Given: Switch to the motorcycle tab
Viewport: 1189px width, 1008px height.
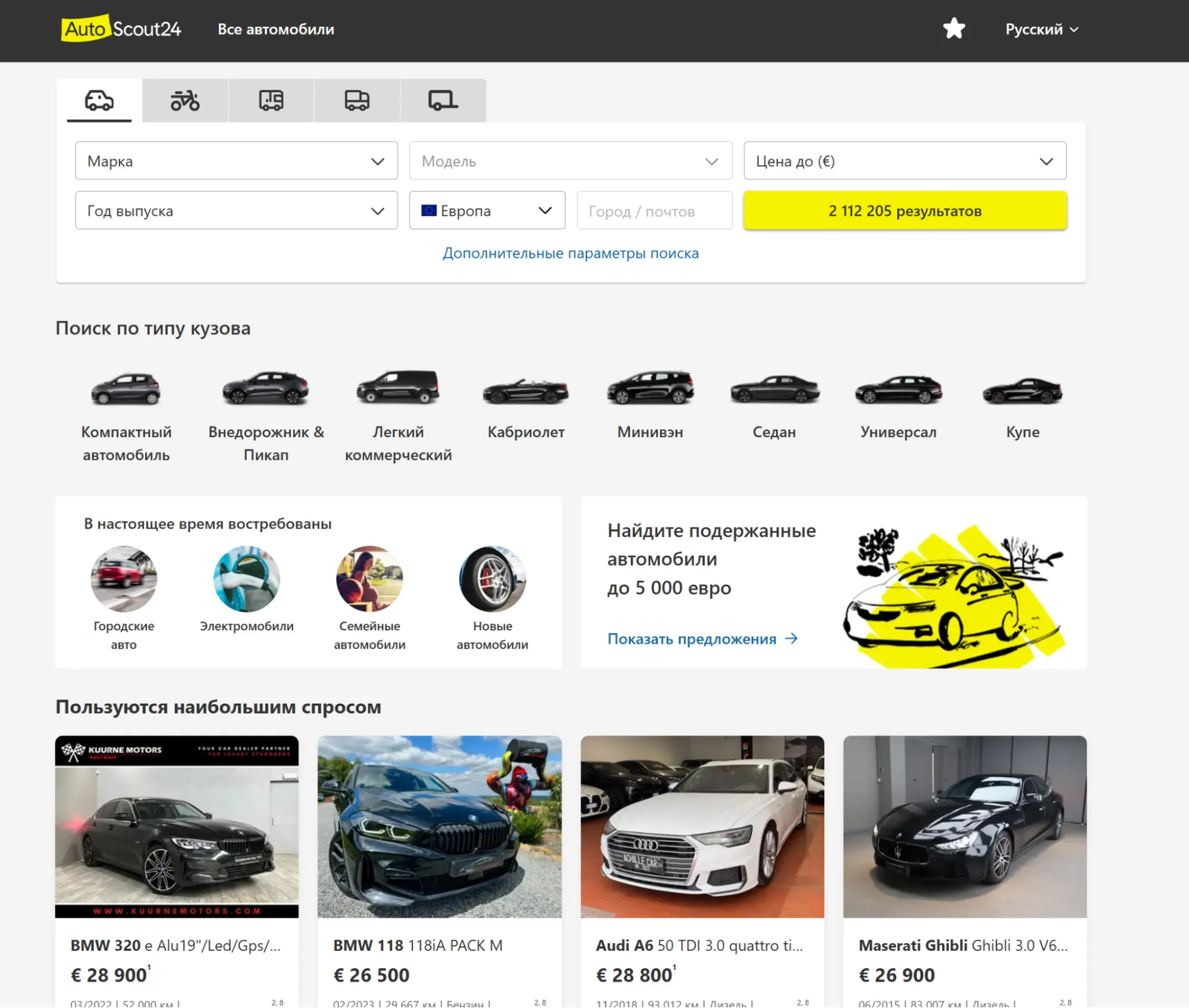Looking at the screenshot, I should click(x=185, y=101).
